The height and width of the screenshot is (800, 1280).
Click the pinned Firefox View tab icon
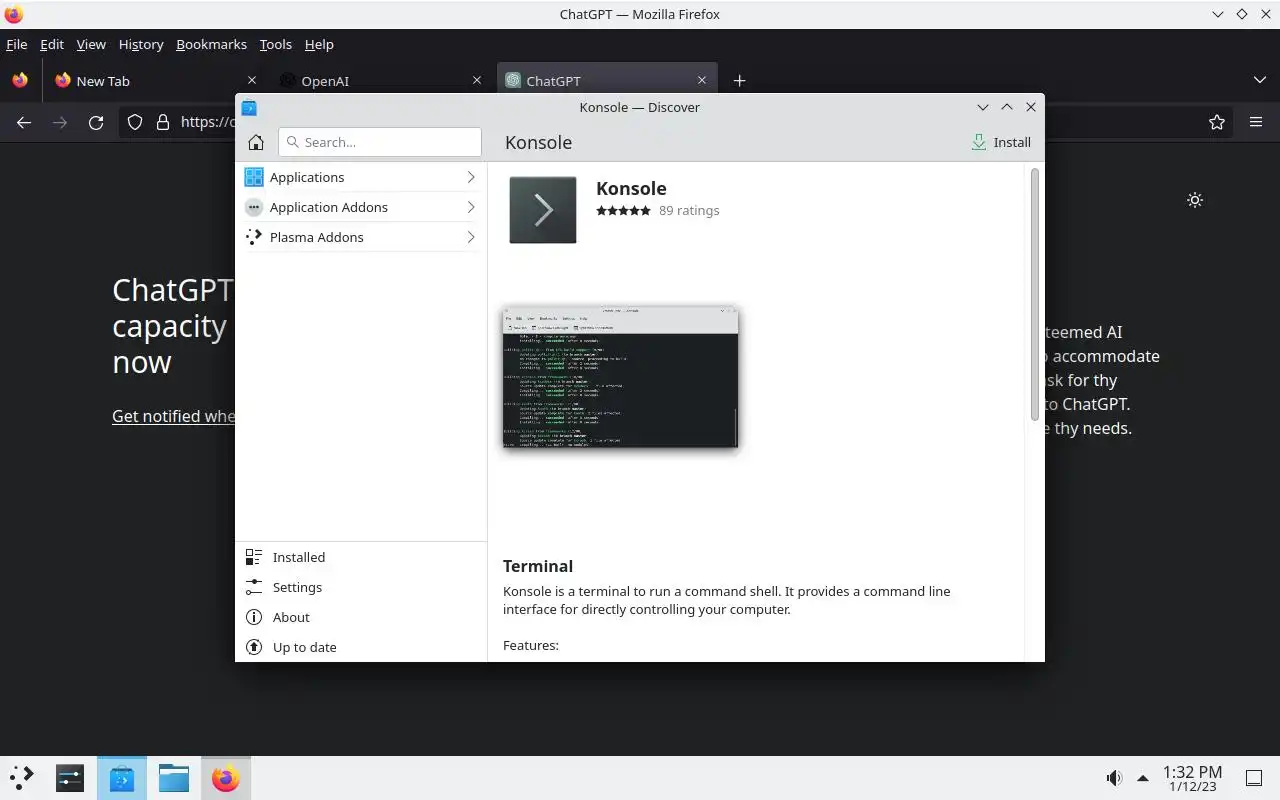[20, 81]
